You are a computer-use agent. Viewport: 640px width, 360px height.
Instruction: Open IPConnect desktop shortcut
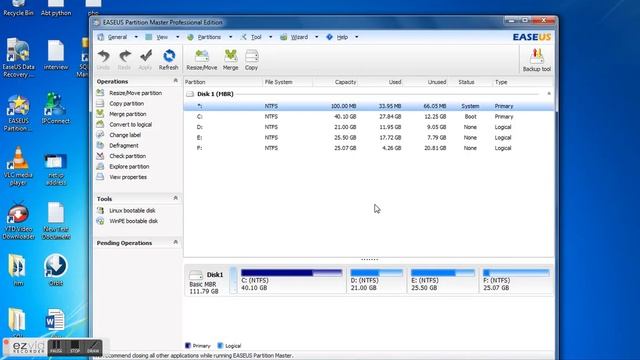point(56,109)
